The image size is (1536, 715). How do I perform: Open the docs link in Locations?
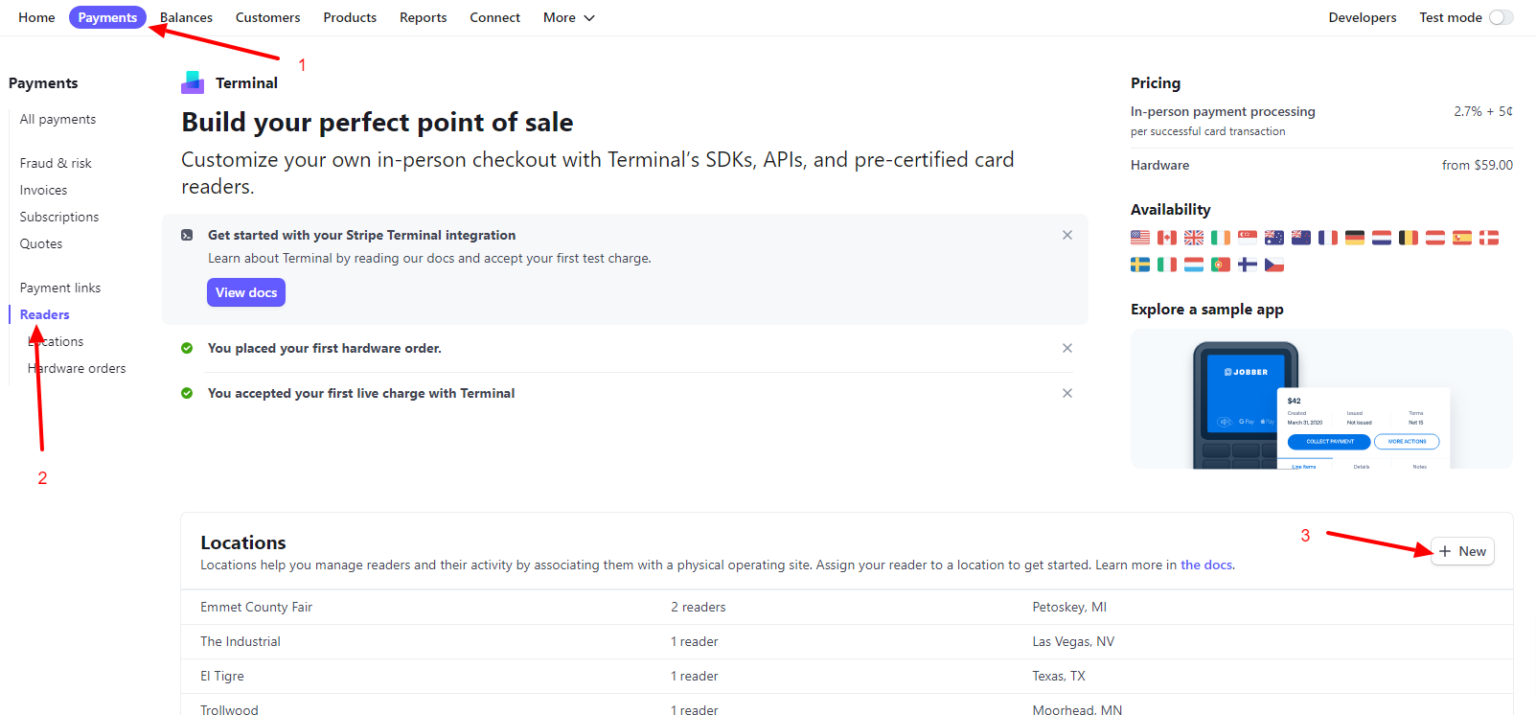[x=1206, y=565]
